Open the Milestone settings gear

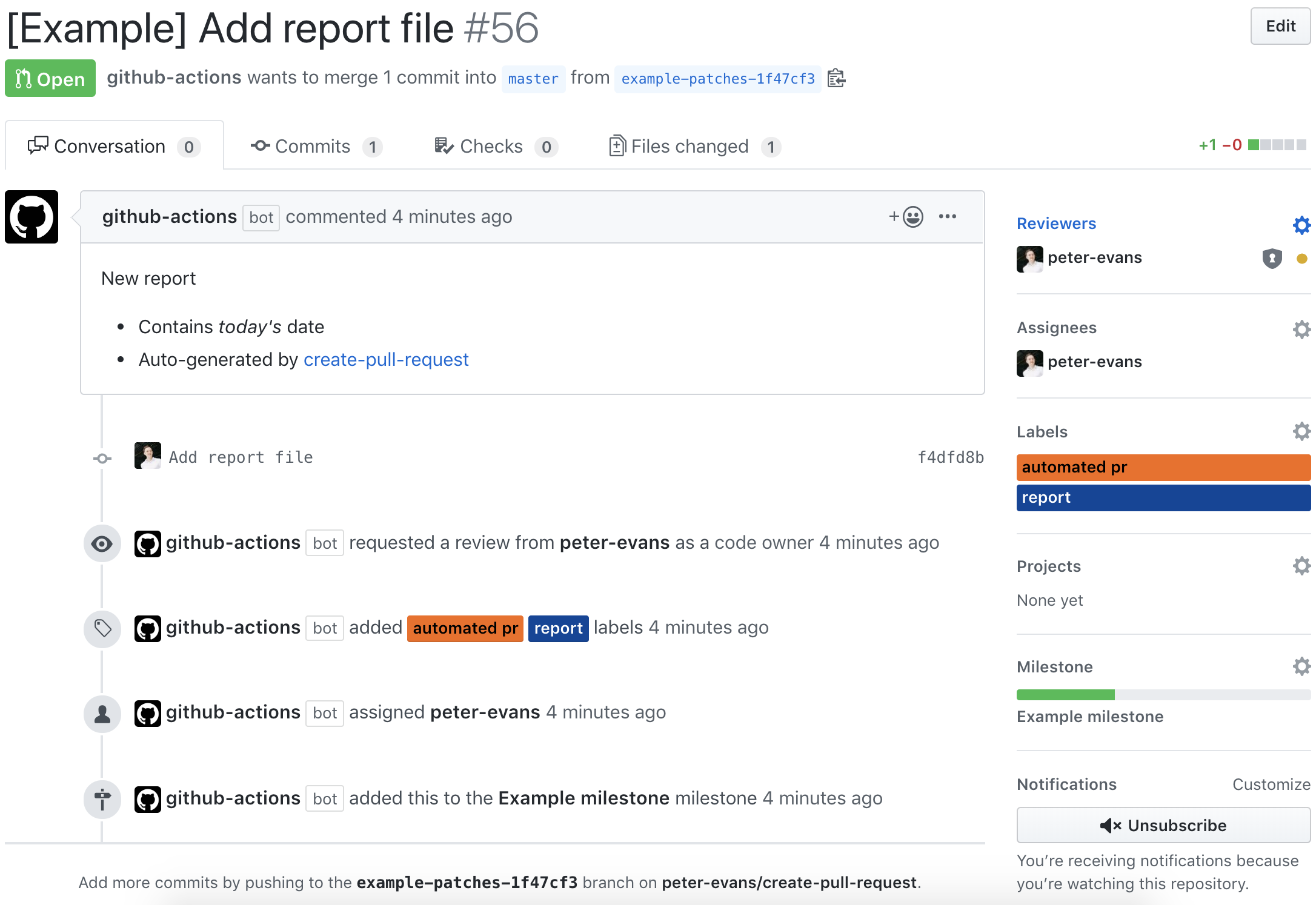(x=1301, y=666)
